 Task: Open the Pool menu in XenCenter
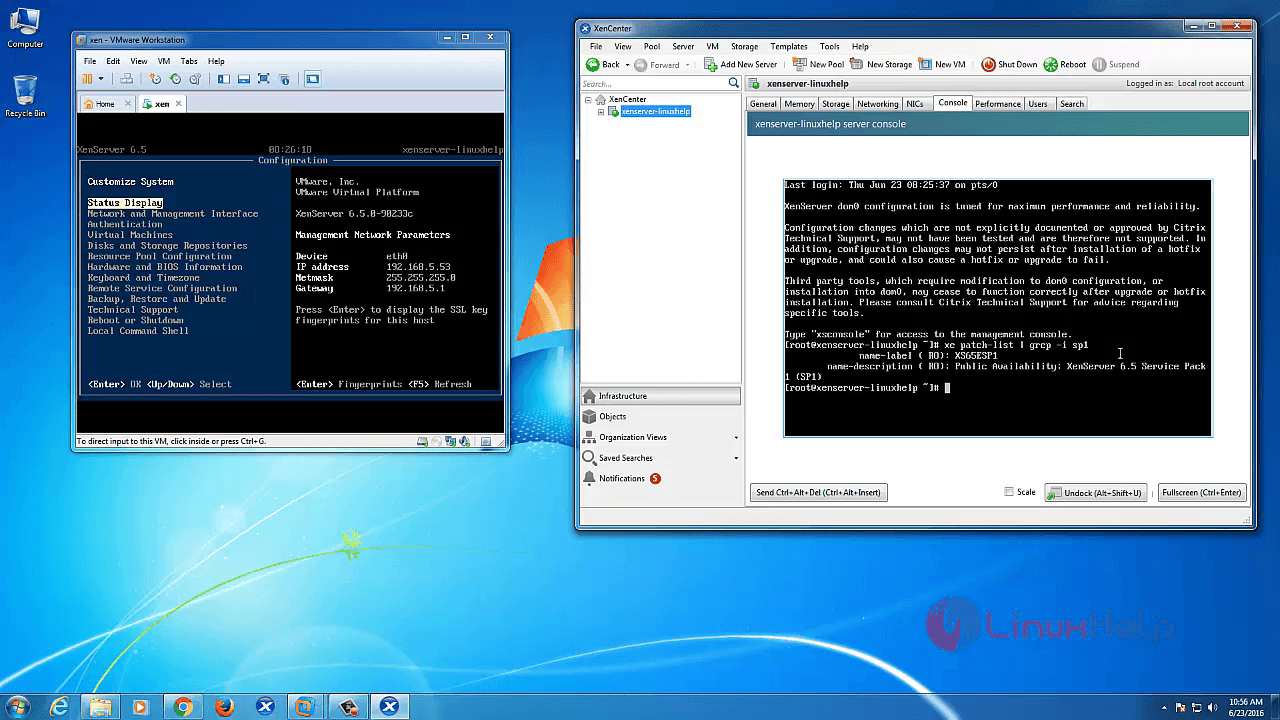point(652,46)
